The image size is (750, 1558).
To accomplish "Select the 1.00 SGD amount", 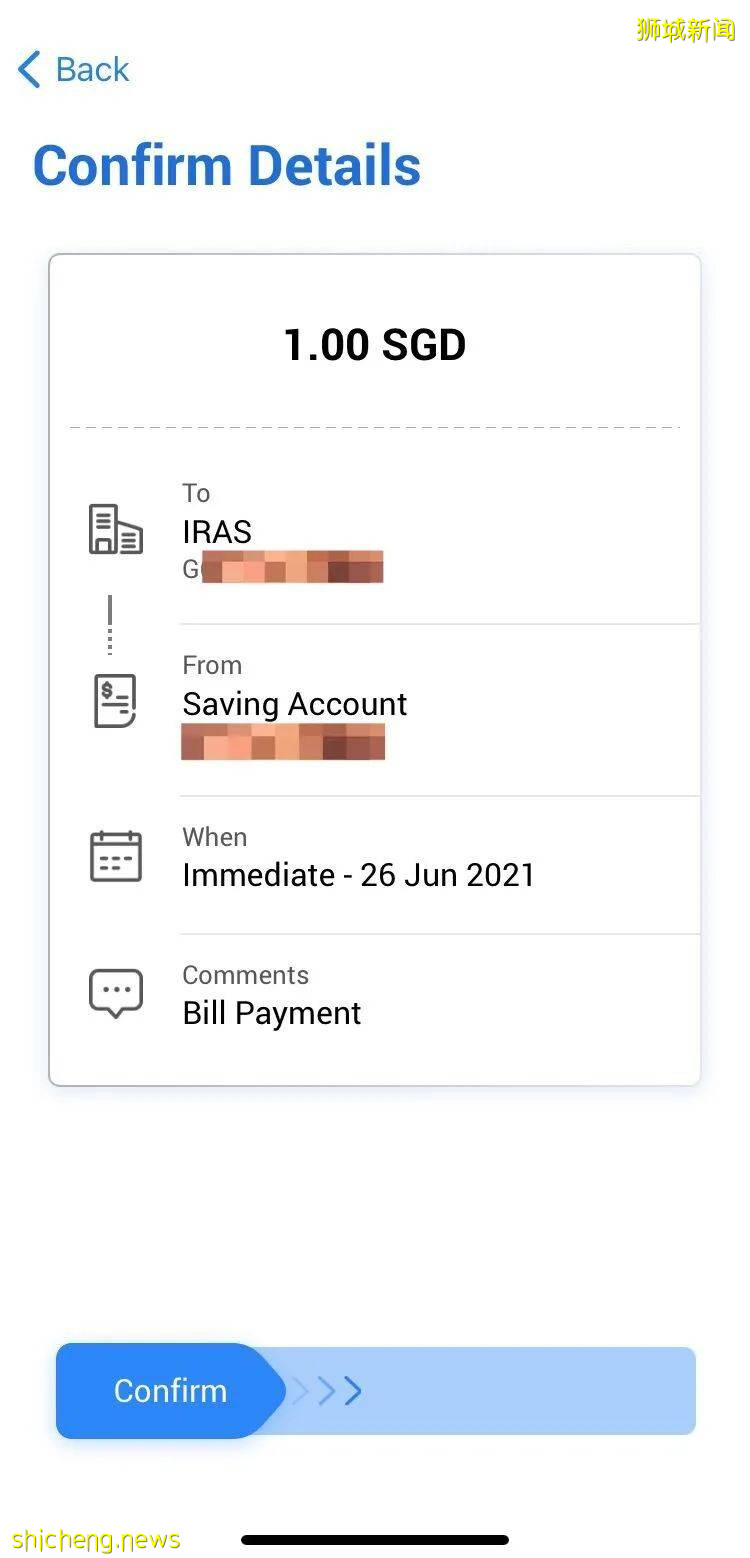I will (375, 346).
